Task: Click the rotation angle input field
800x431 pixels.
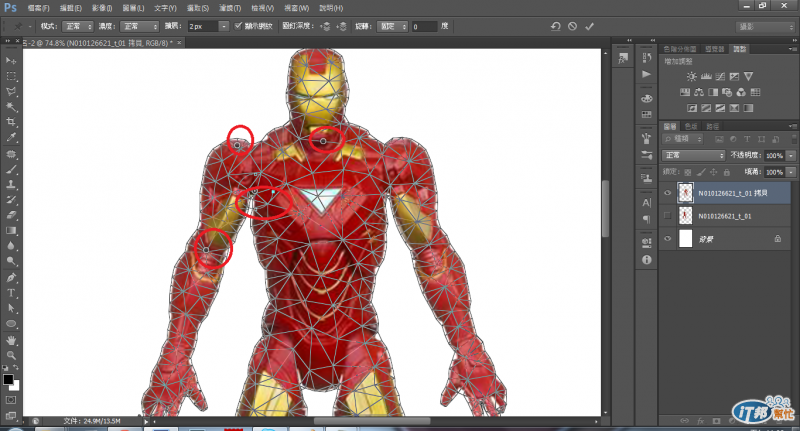Action: (x=425, y=26)
